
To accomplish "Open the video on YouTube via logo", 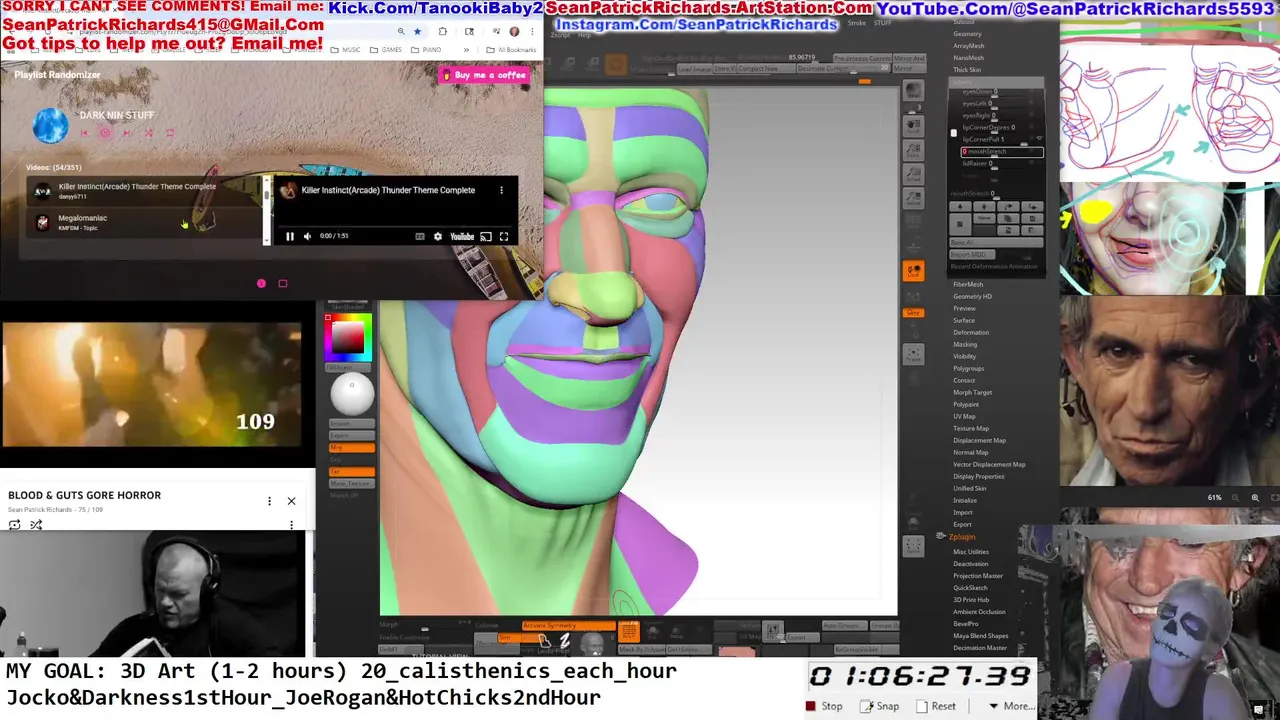I will [x=461, y=237].
